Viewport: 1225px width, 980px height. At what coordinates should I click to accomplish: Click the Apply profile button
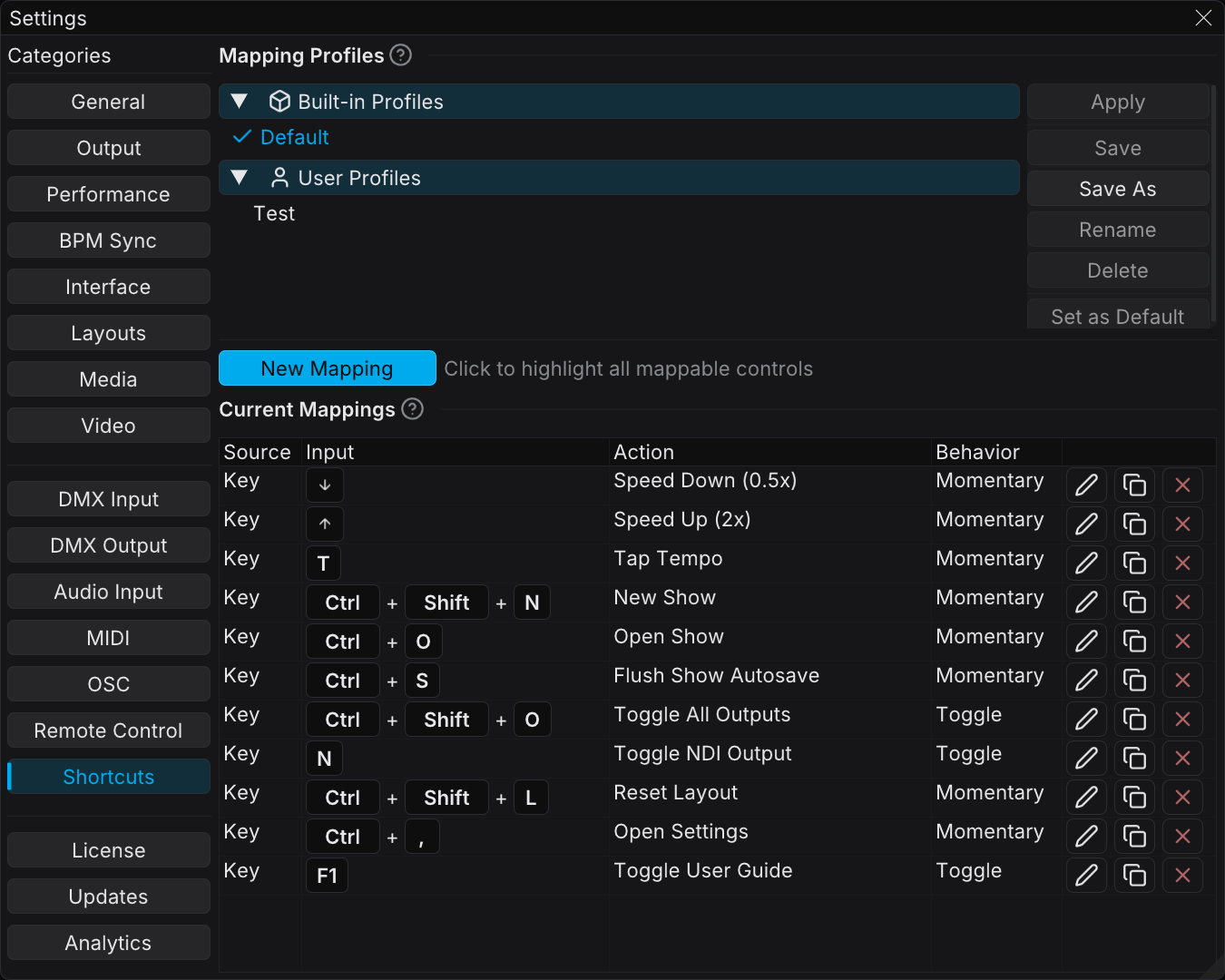[x=1118, y=102]
